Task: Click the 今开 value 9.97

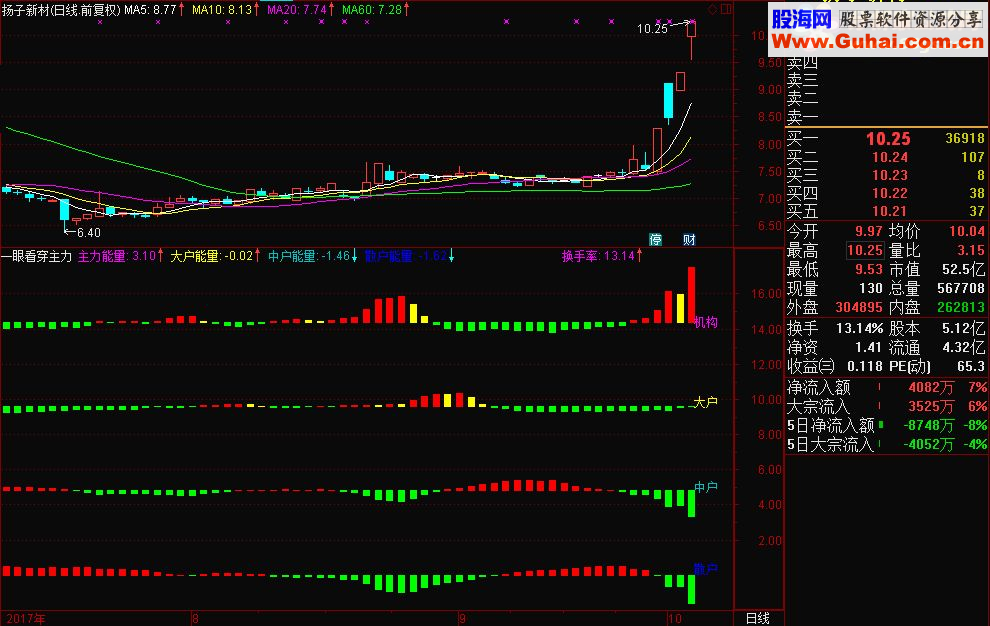Action: coord(869,232)
